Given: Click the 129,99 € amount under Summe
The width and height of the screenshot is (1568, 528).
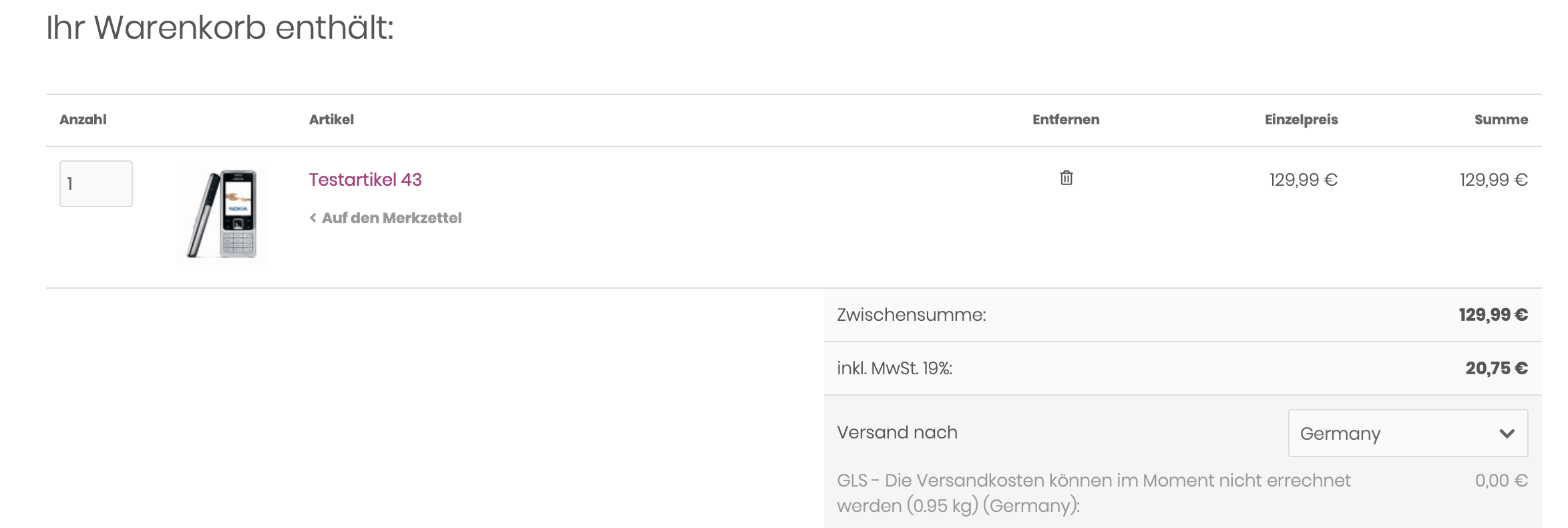Looking at the screenshot, I should 1493,180.
